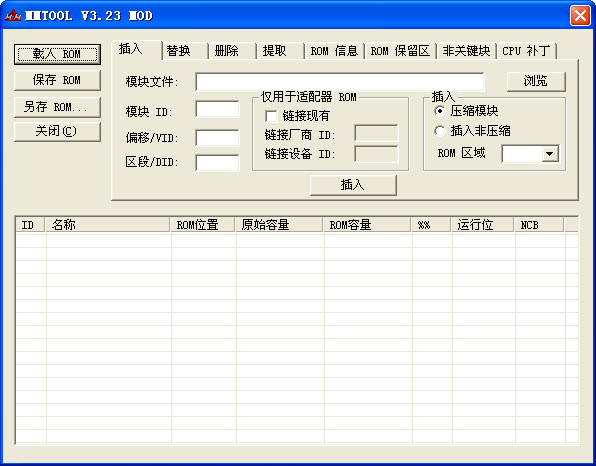This screenshot has width=596, height=466.
Task: Click the 模块文件 input field
Action: (x=340, y=82)
